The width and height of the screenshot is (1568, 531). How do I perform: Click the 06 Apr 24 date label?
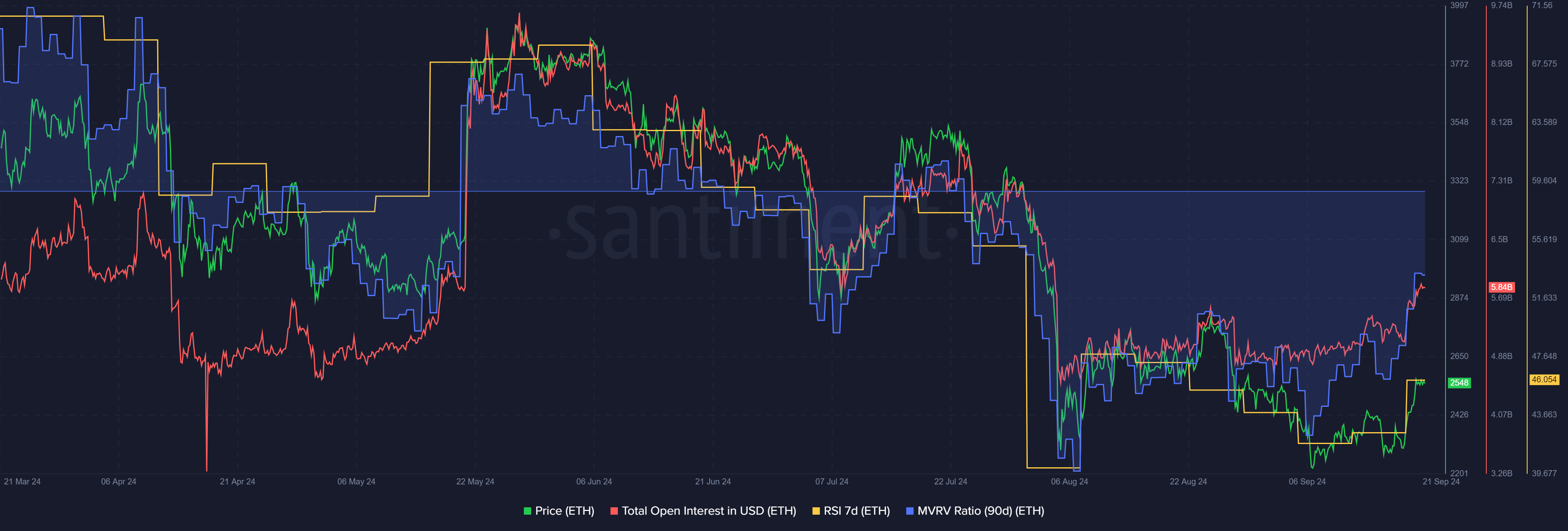[x=119, y=482]
